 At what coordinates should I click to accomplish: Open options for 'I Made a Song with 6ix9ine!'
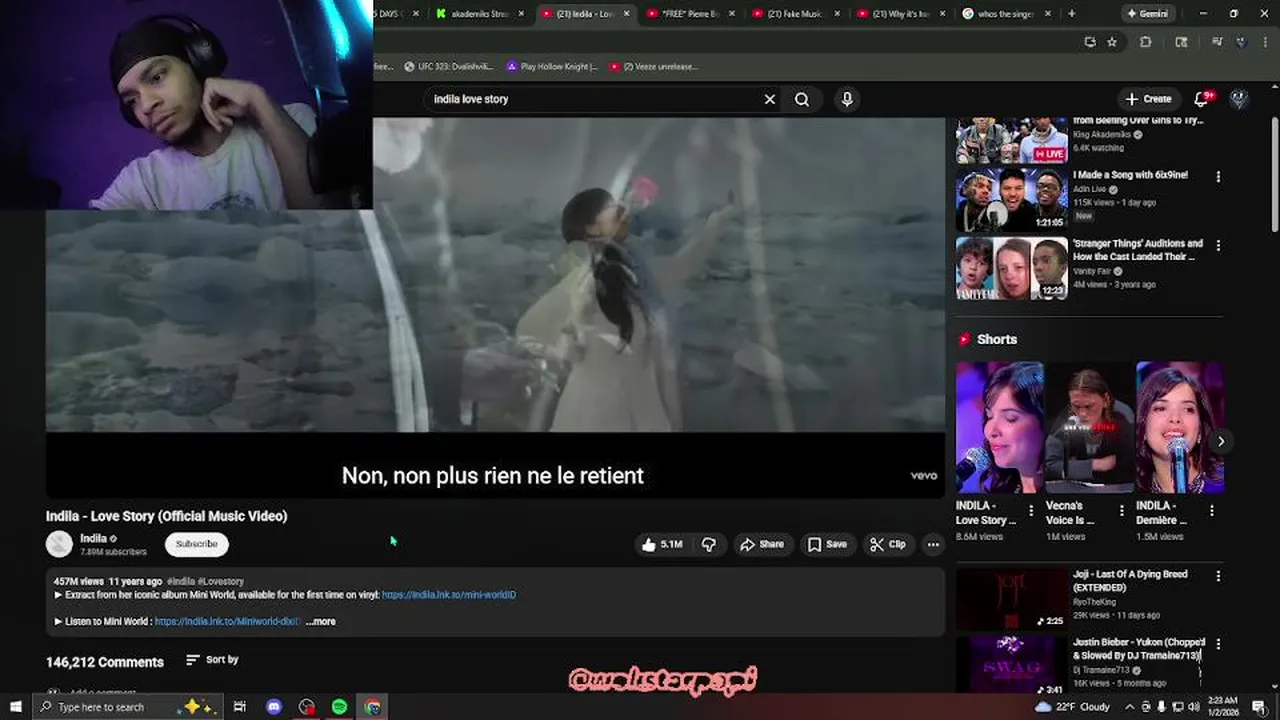(x=1218, y=177)
